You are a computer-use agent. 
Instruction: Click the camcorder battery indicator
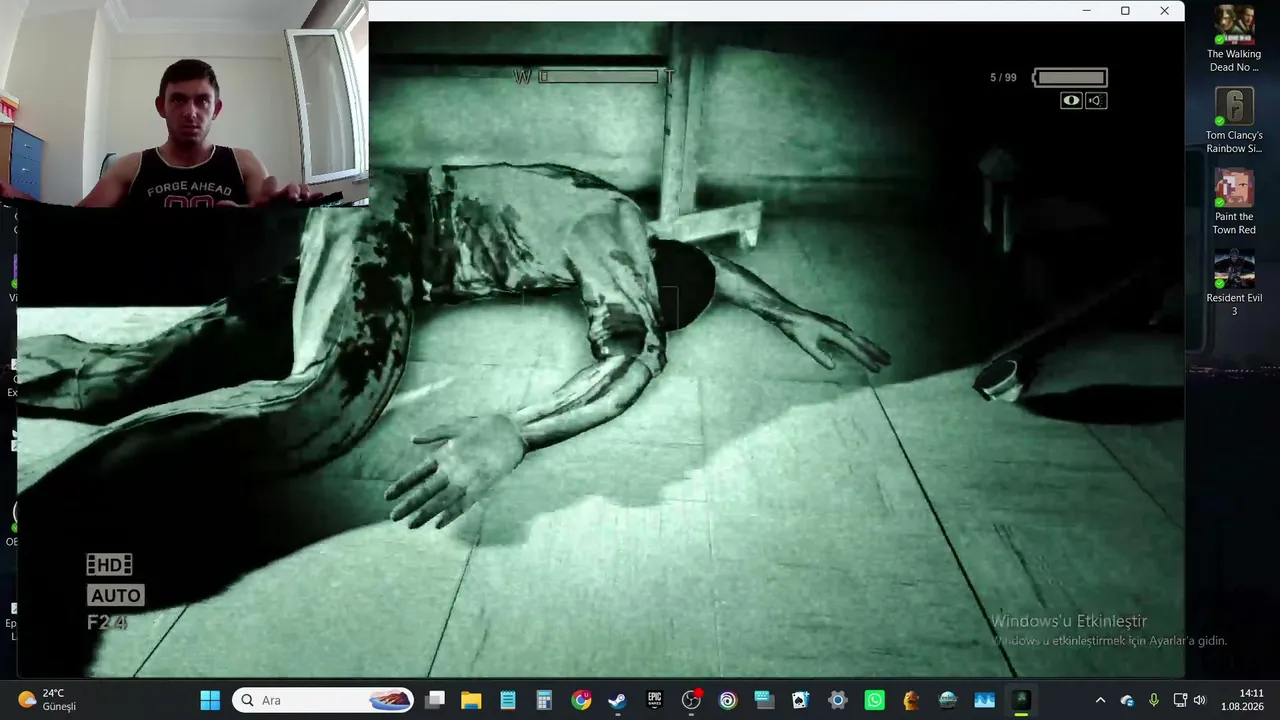(1070, 77)
